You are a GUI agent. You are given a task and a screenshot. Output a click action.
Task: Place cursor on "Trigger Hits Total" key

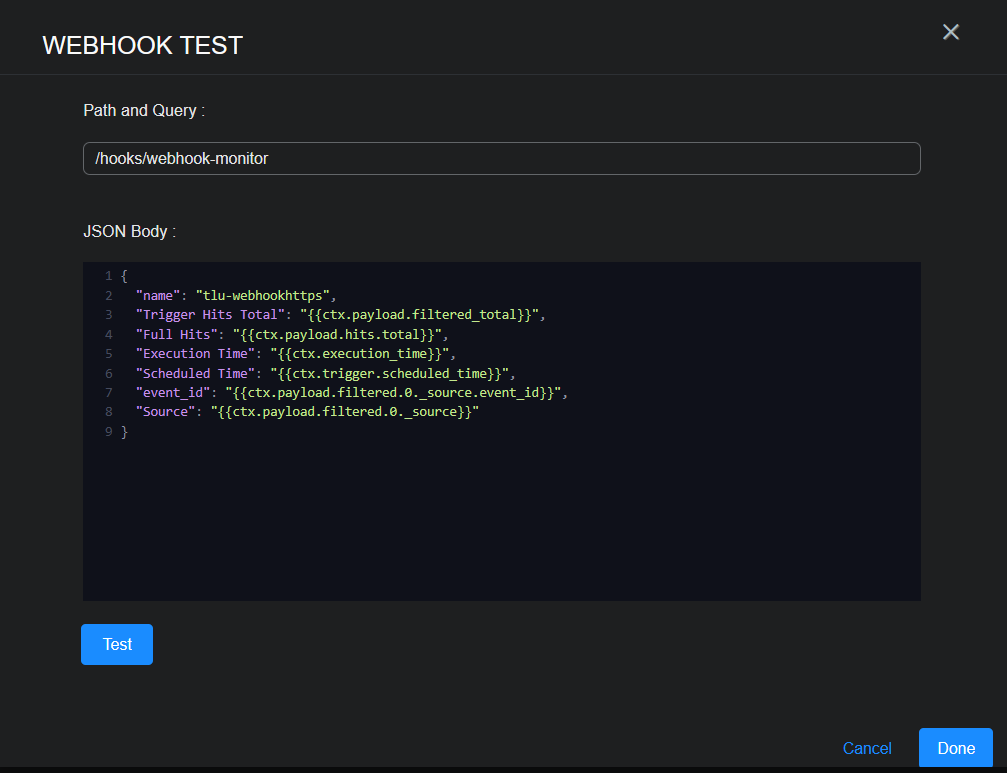210,315
